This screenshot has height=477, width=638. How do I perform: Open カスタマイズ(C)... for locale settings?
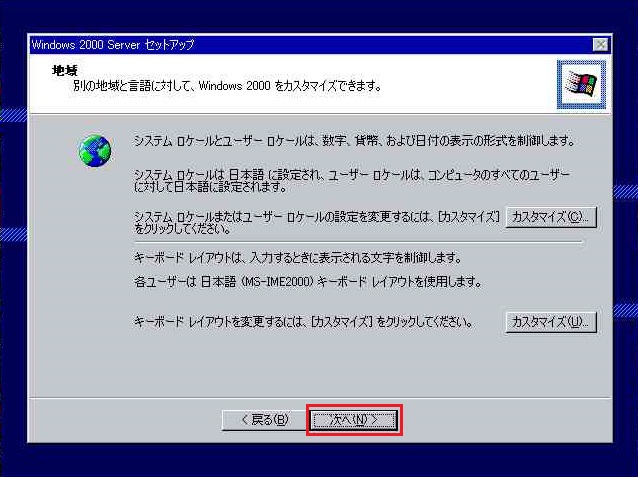tap(551, 217)
